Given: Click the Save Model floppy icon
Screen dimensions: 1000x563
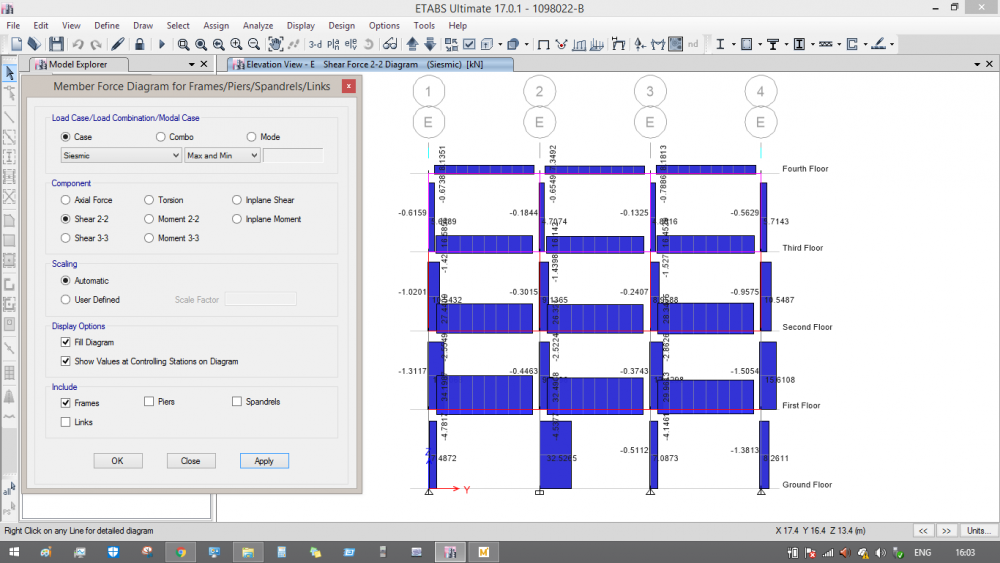Looking at the screenshot, I should [x=56, y=44].
